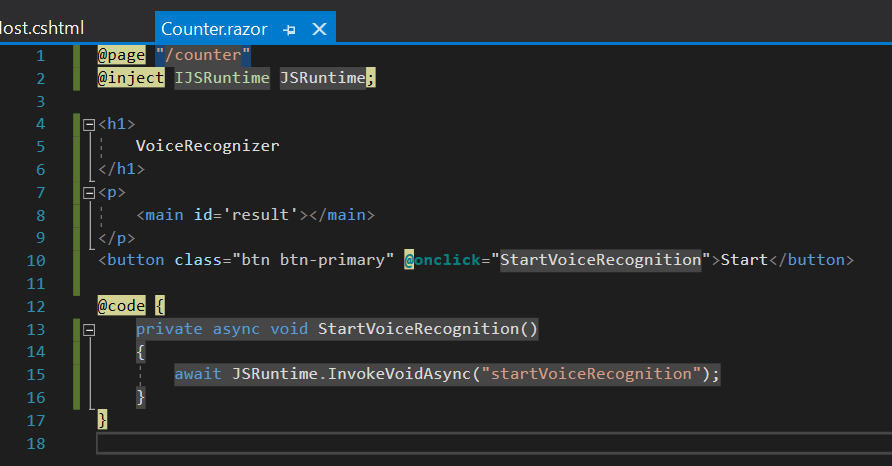Image resolution: width=892 pixels, height=466 pixels.
Task: Click the @code directive
Action: [x=122, y=306]
